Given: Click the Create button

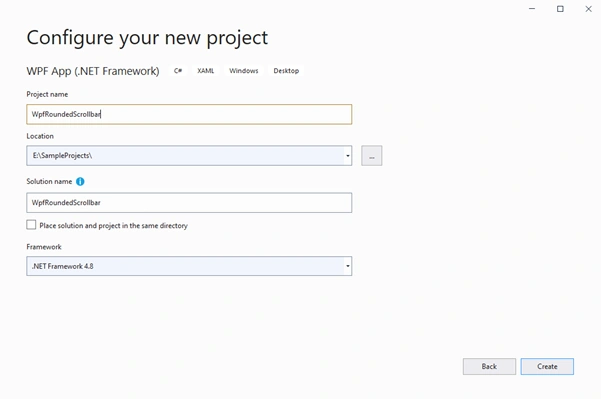Looking at the screenshot, I should 547,366.
